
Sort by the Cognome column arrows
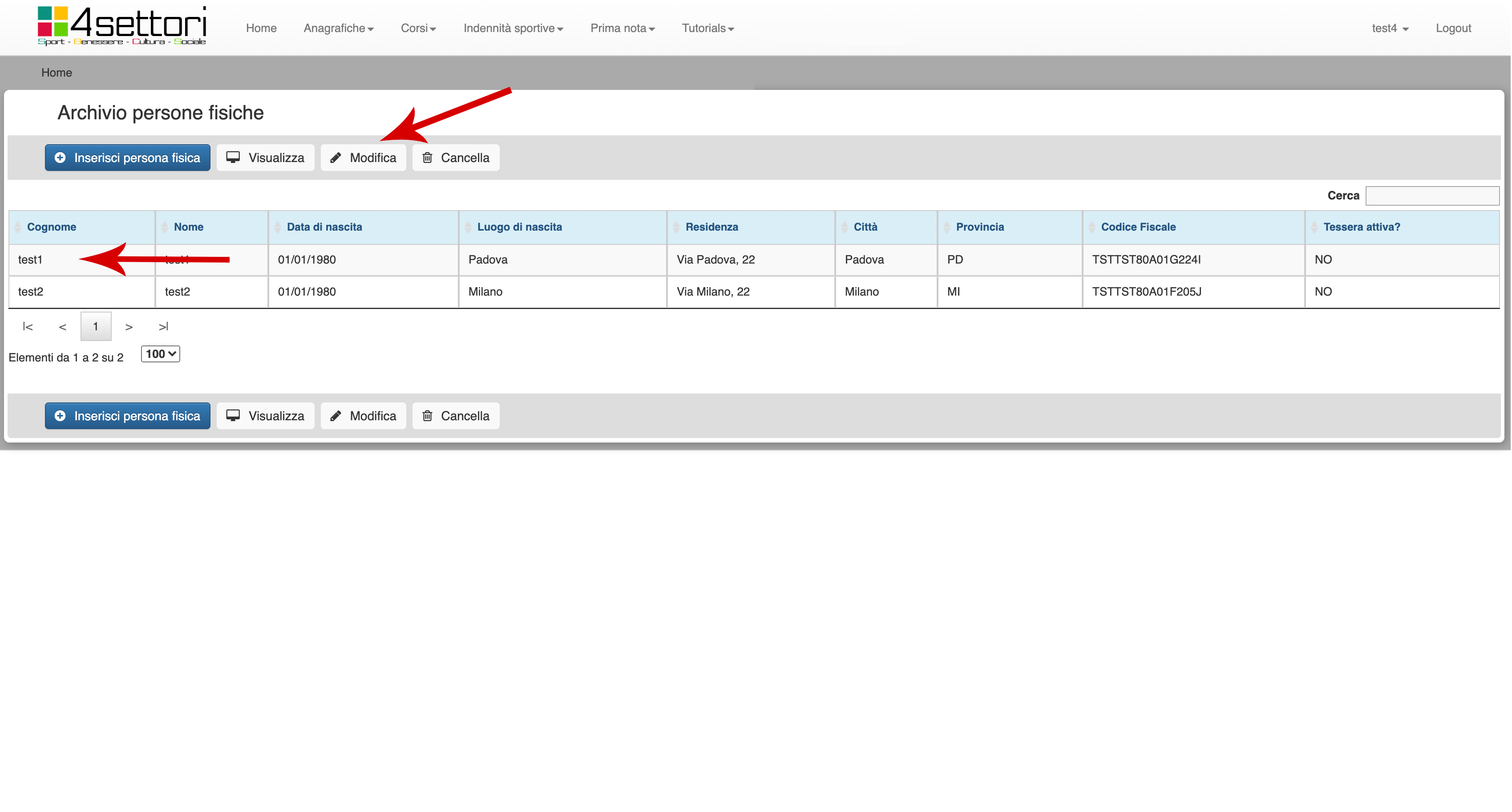[18, 227]
